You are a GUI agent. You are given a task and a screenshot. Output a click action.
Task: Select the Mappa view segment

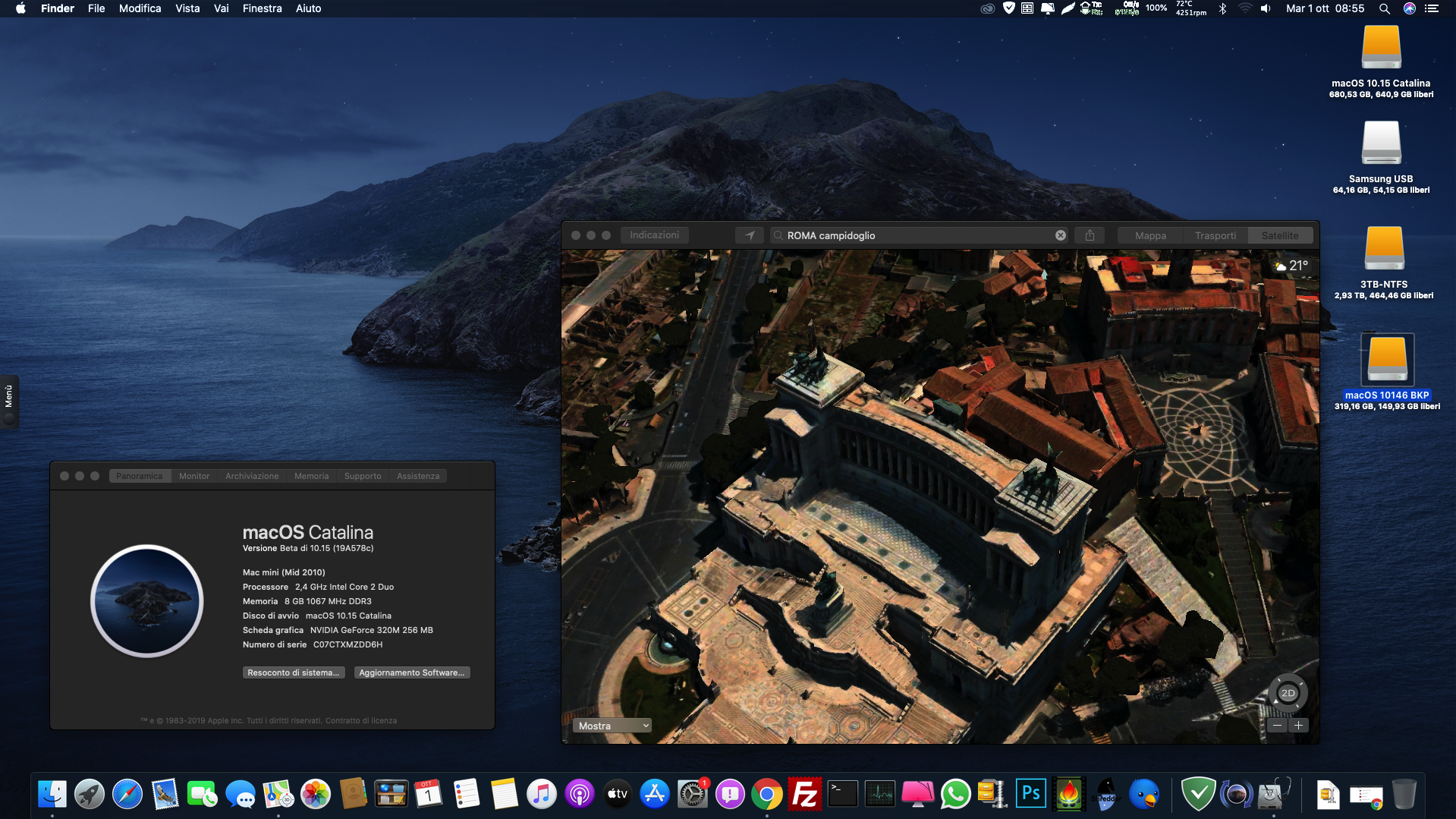point(1150,235)
